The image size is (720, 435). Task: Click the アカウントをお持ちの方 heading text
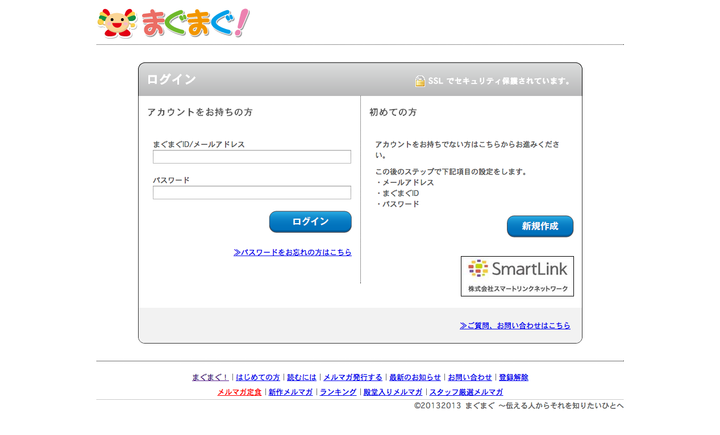coord(200,112)
